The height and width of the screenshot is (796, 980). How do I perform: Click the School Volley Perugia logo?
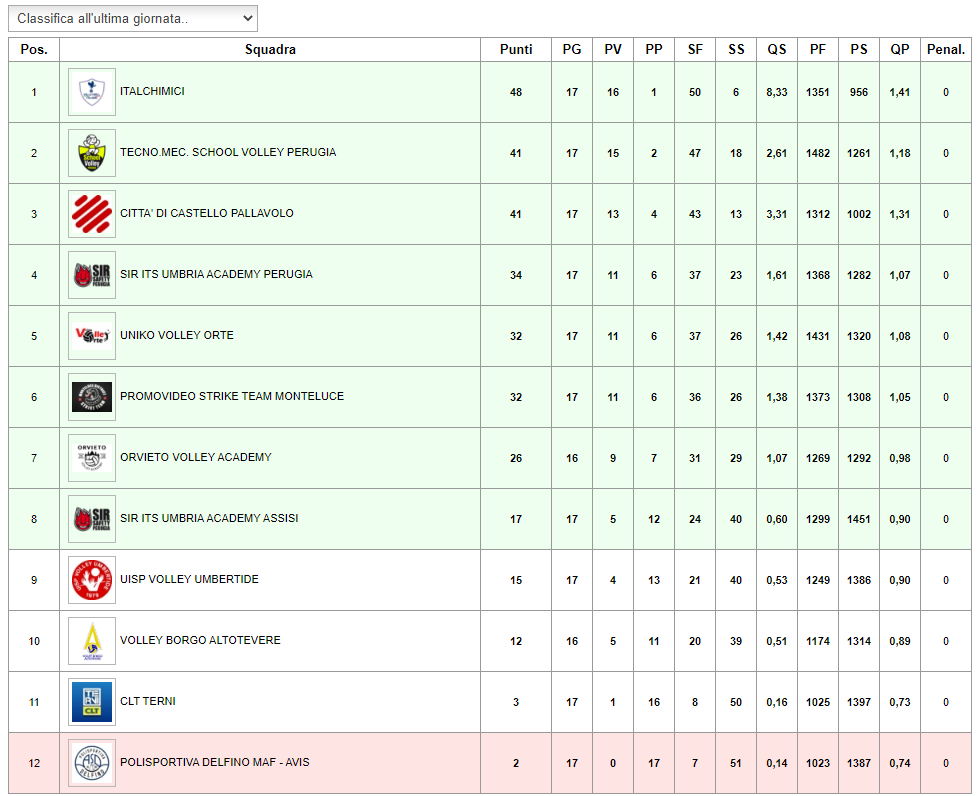92,153
